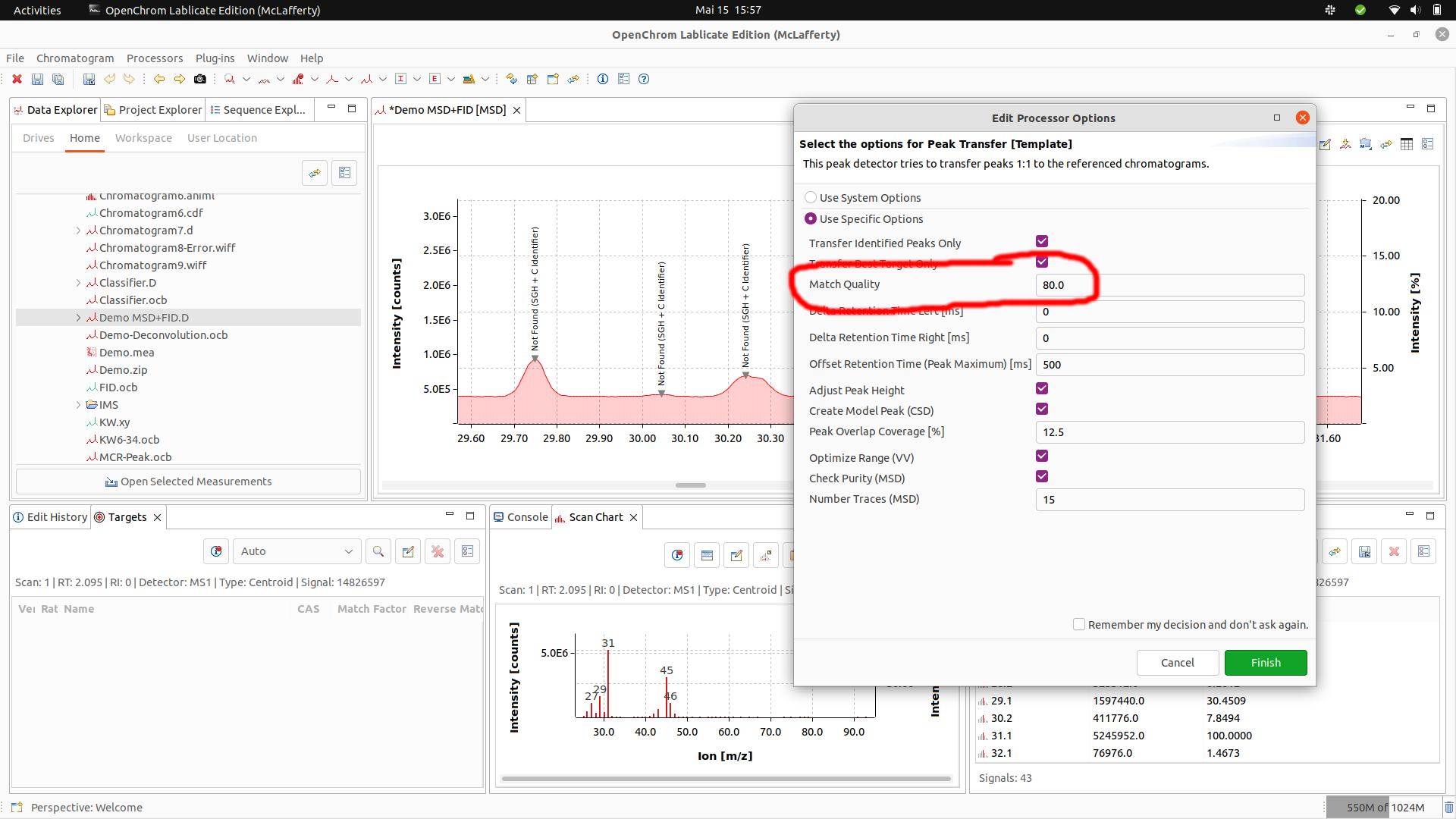Screen dimensions: 1456x819
Task: Open the edit icon in the Targets toolbar
Action: point(408,551)
